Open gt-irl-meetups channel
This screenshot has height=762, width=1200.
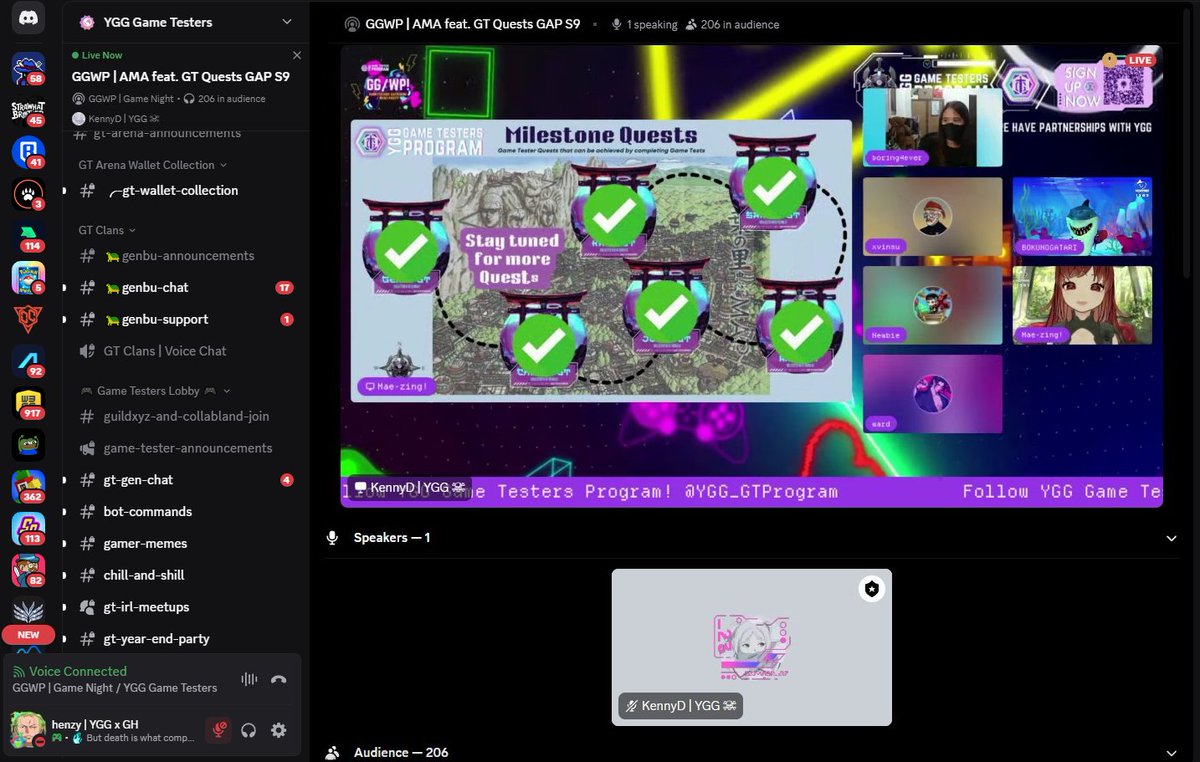click(186, 607)
